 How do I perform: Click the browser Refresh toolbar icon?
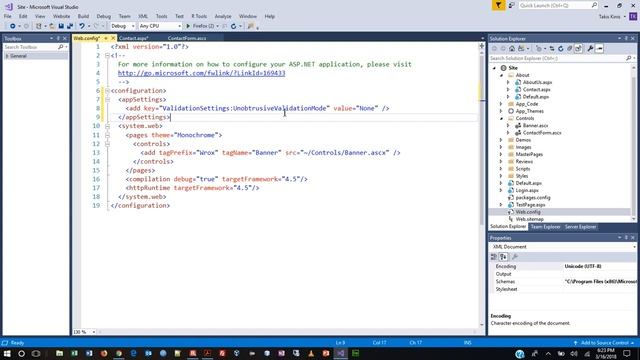pyautogui.click(x=233, y=26)
